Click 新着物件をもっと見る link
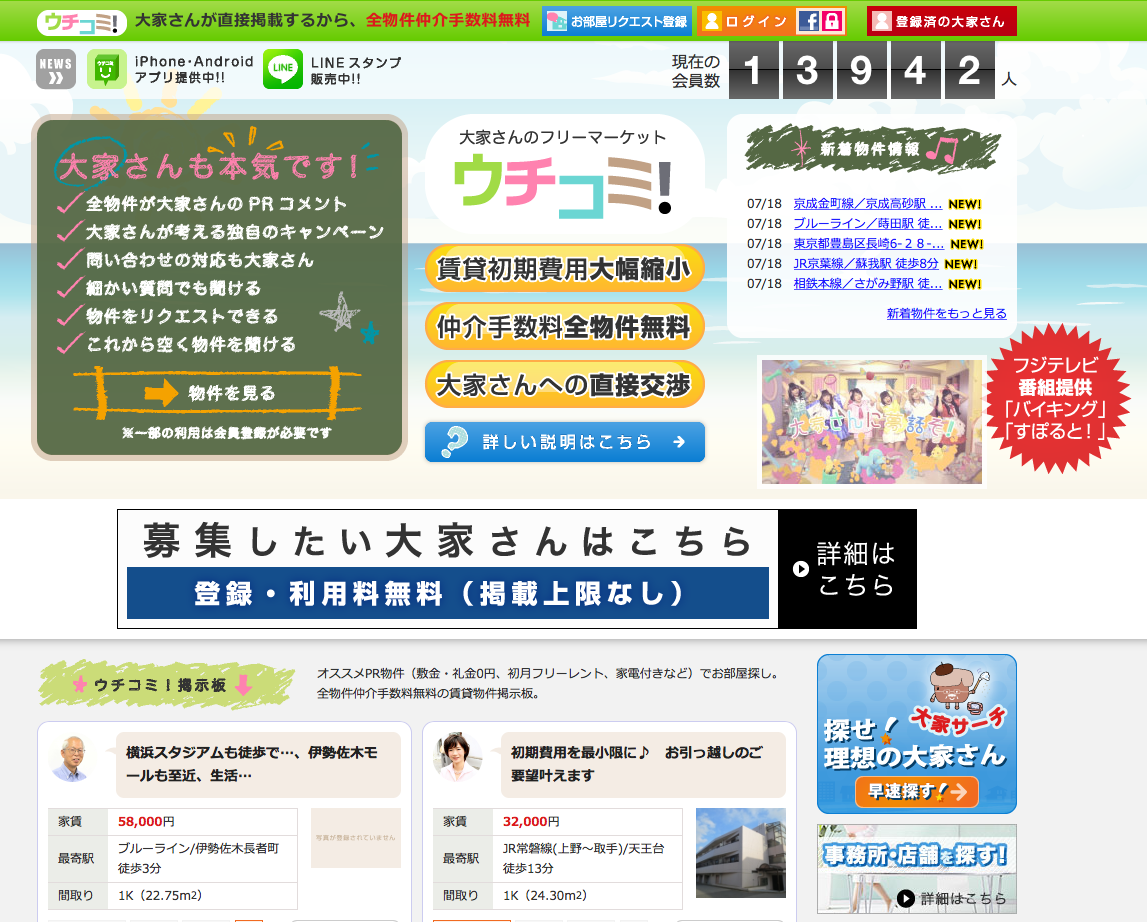Viewport: 1147px width, 922px height. [947, 313]
